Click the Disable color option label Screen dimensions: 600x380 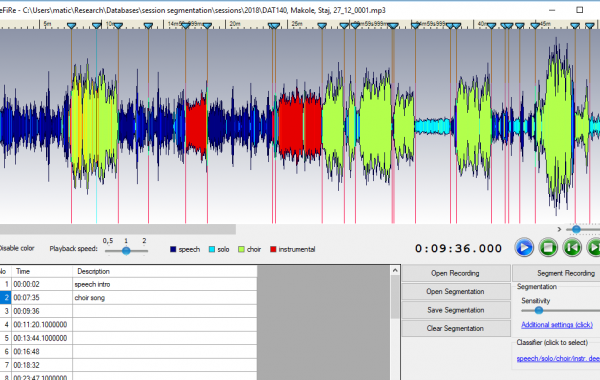tap(17, 248)
